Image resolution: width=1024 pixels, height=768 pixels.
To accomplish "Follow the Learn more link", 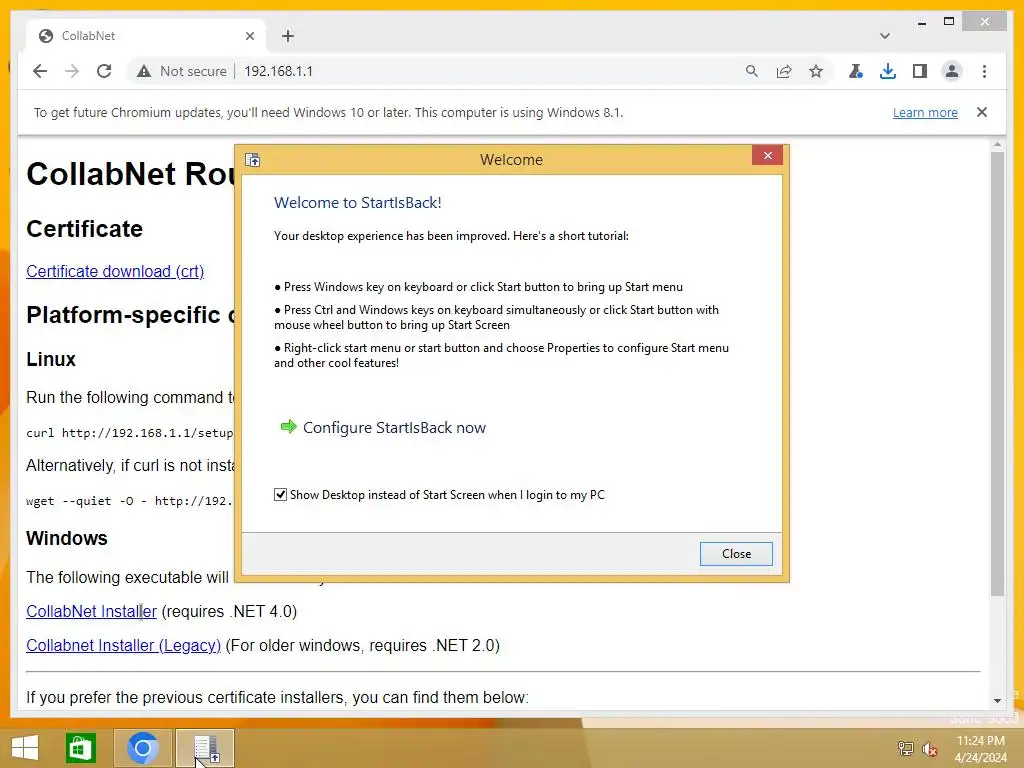I will (x=925, y=112).
